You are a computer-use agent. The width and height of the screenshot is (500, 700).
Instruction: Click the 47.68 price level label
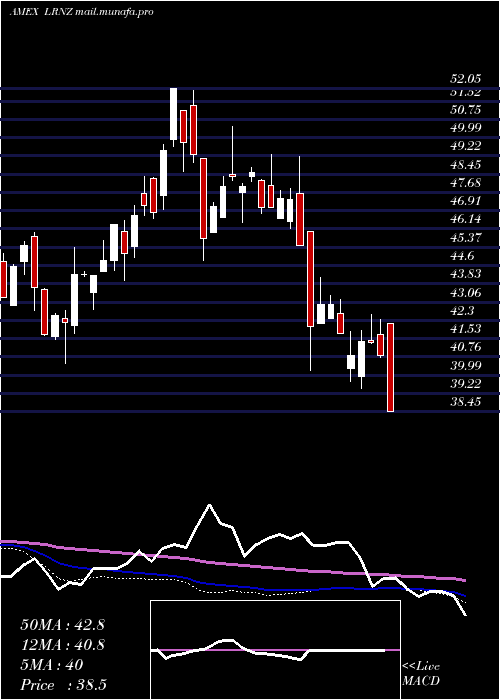pyautogui.click(x=466, y=183)
